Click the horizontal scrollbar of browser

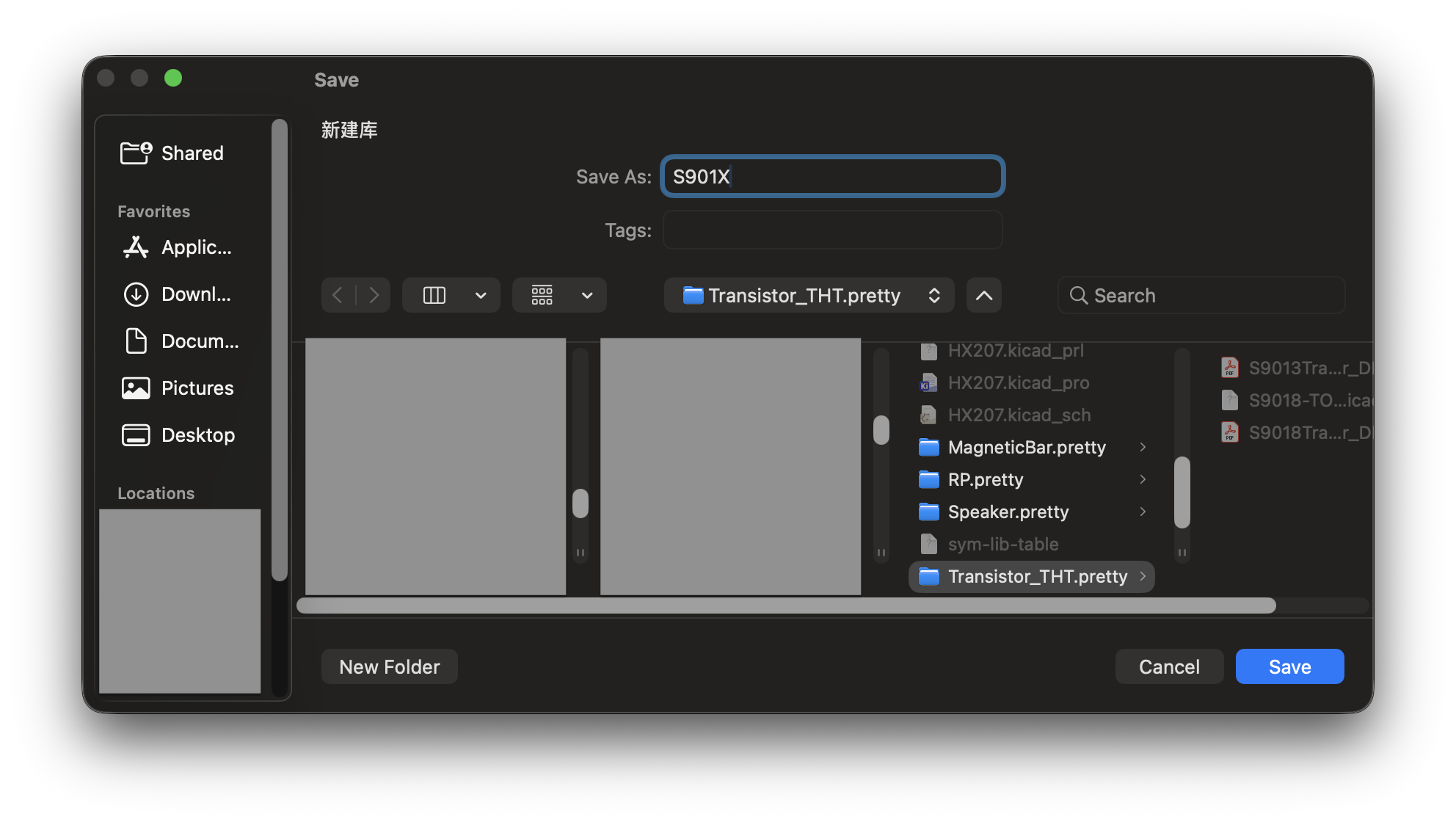tap(785, 605)
